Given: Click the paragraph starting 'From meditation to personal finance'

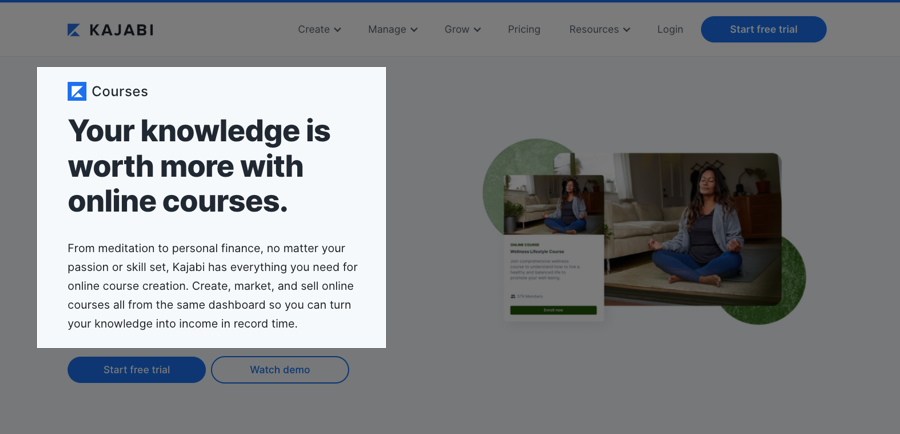Looking at the screenshot, I should tap(212, 286).
